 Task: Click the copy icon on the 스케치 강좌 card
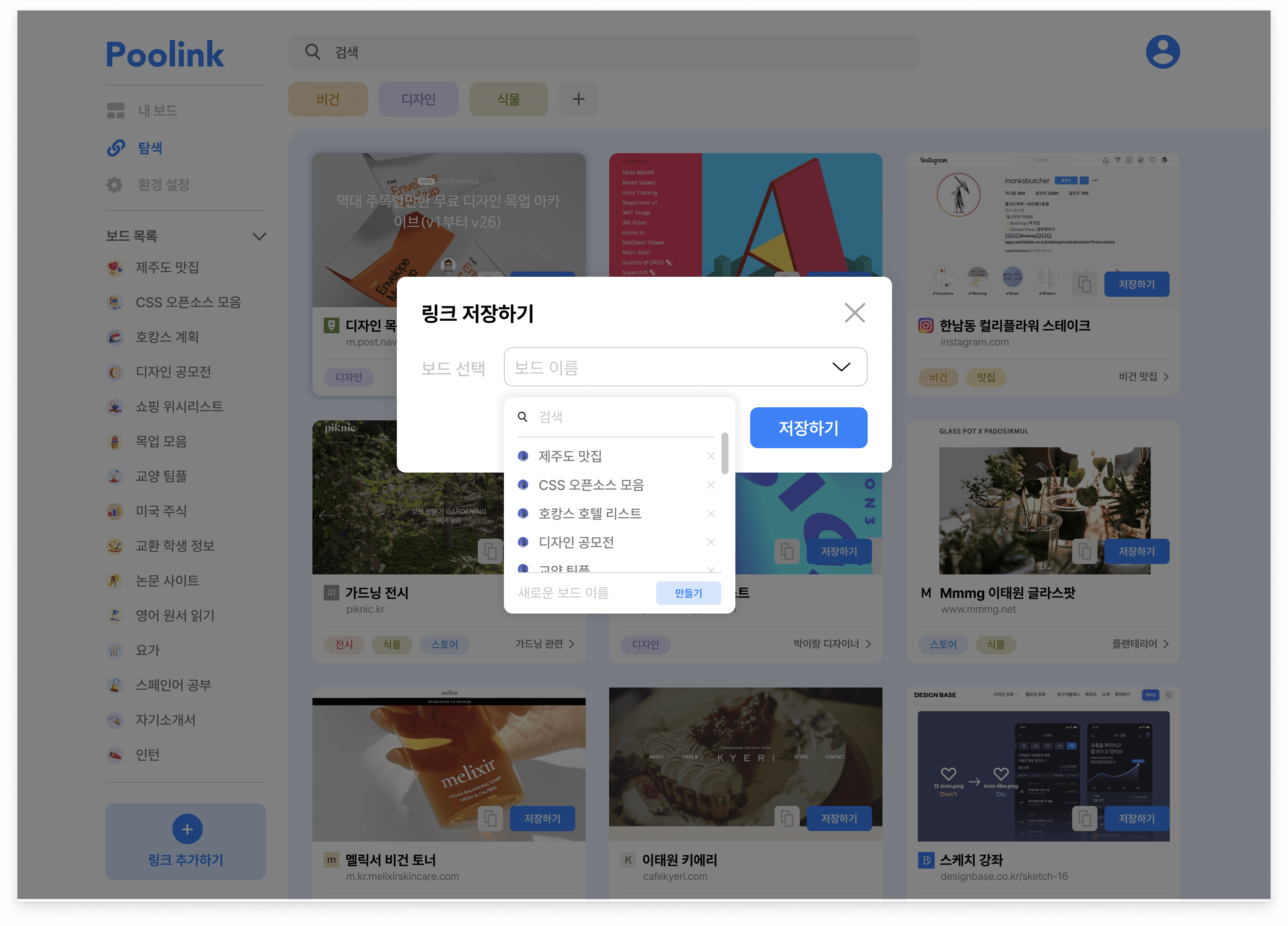(1085, 818)
